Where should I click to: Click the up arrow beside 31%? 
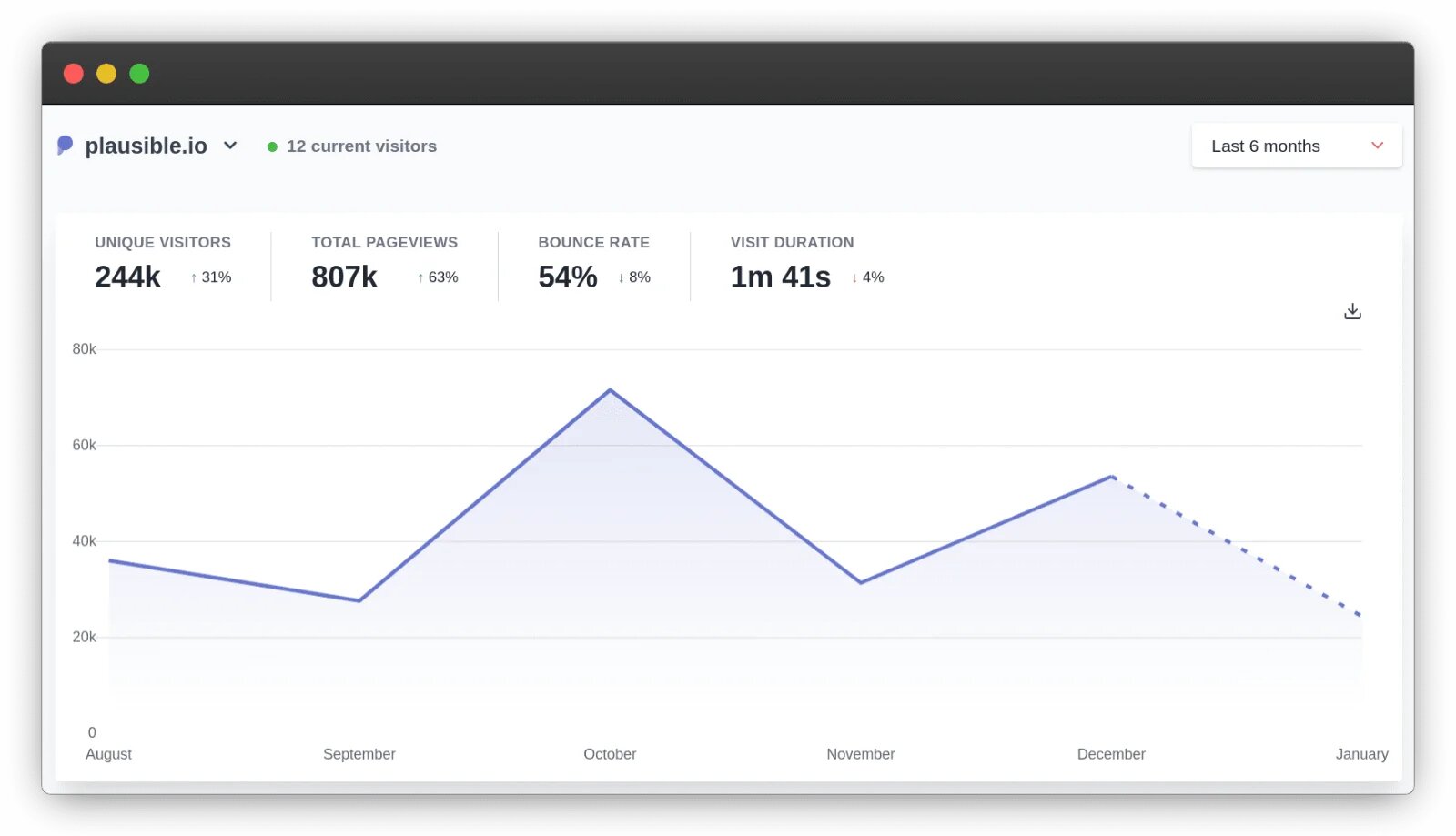pyautogui.click(x=194, y=278)
